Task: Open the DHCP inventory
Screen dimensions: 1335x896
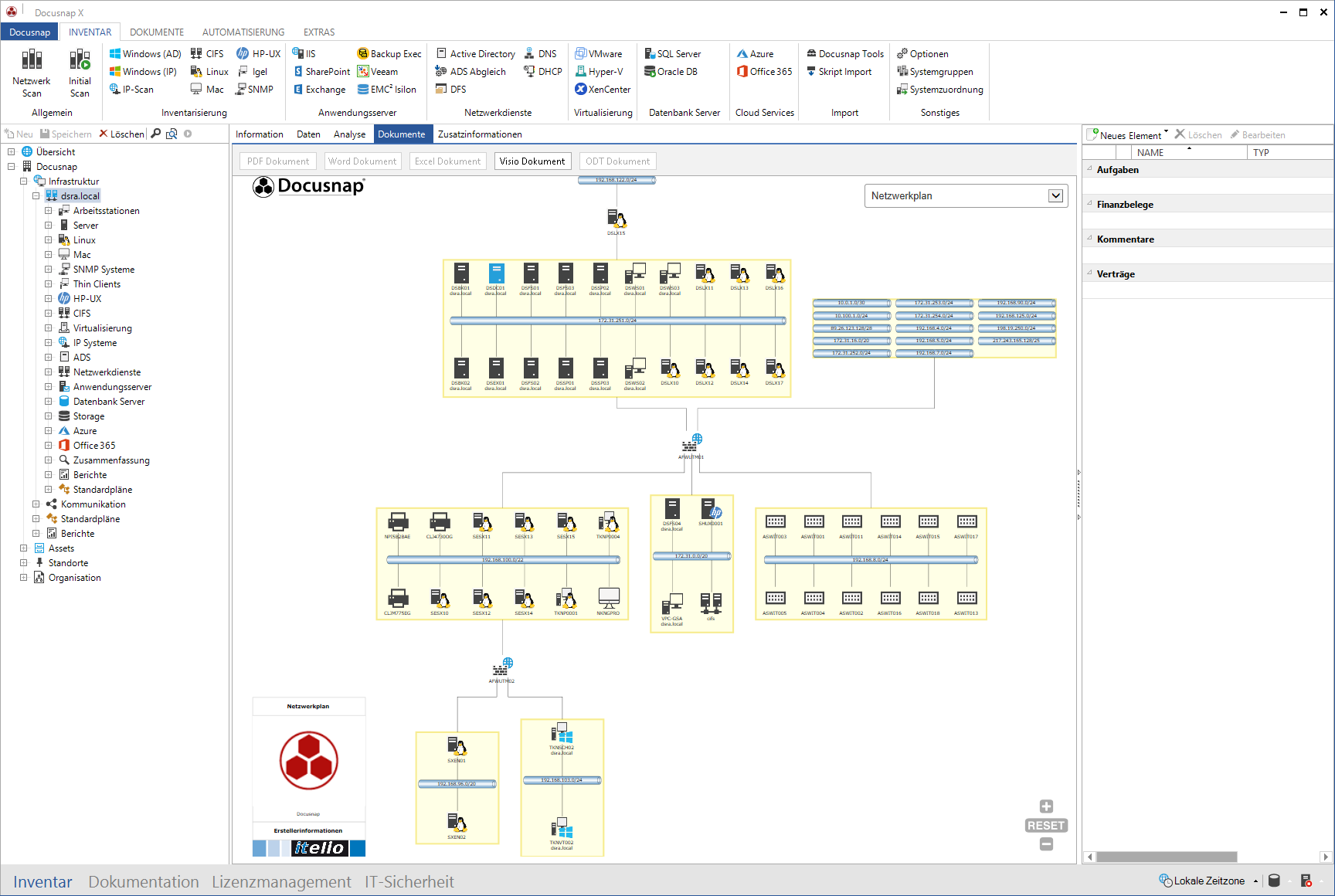Action: coord(543,71)
